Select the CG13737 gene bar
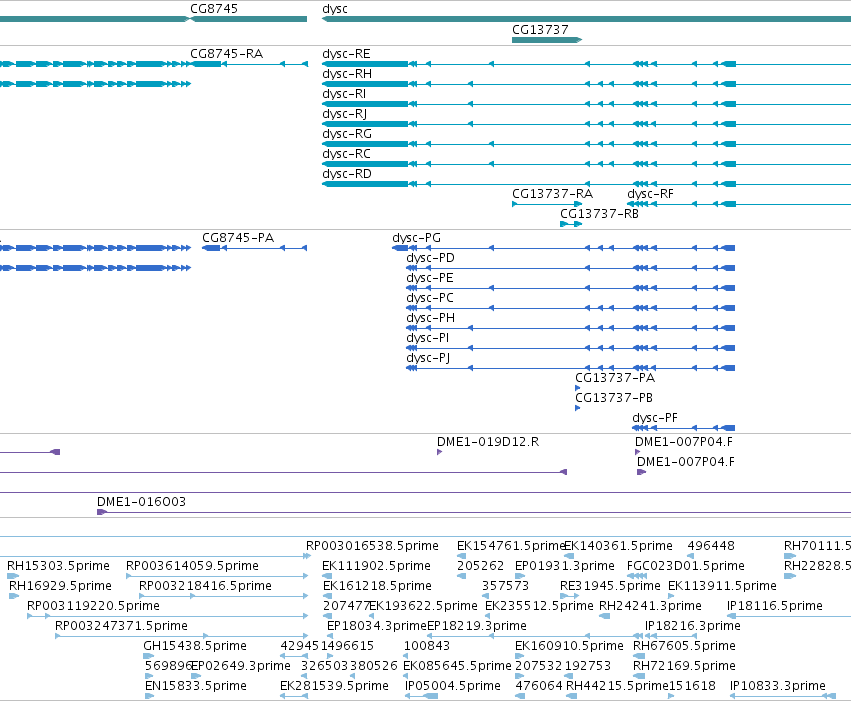The image size is (851, 701). 547,40
